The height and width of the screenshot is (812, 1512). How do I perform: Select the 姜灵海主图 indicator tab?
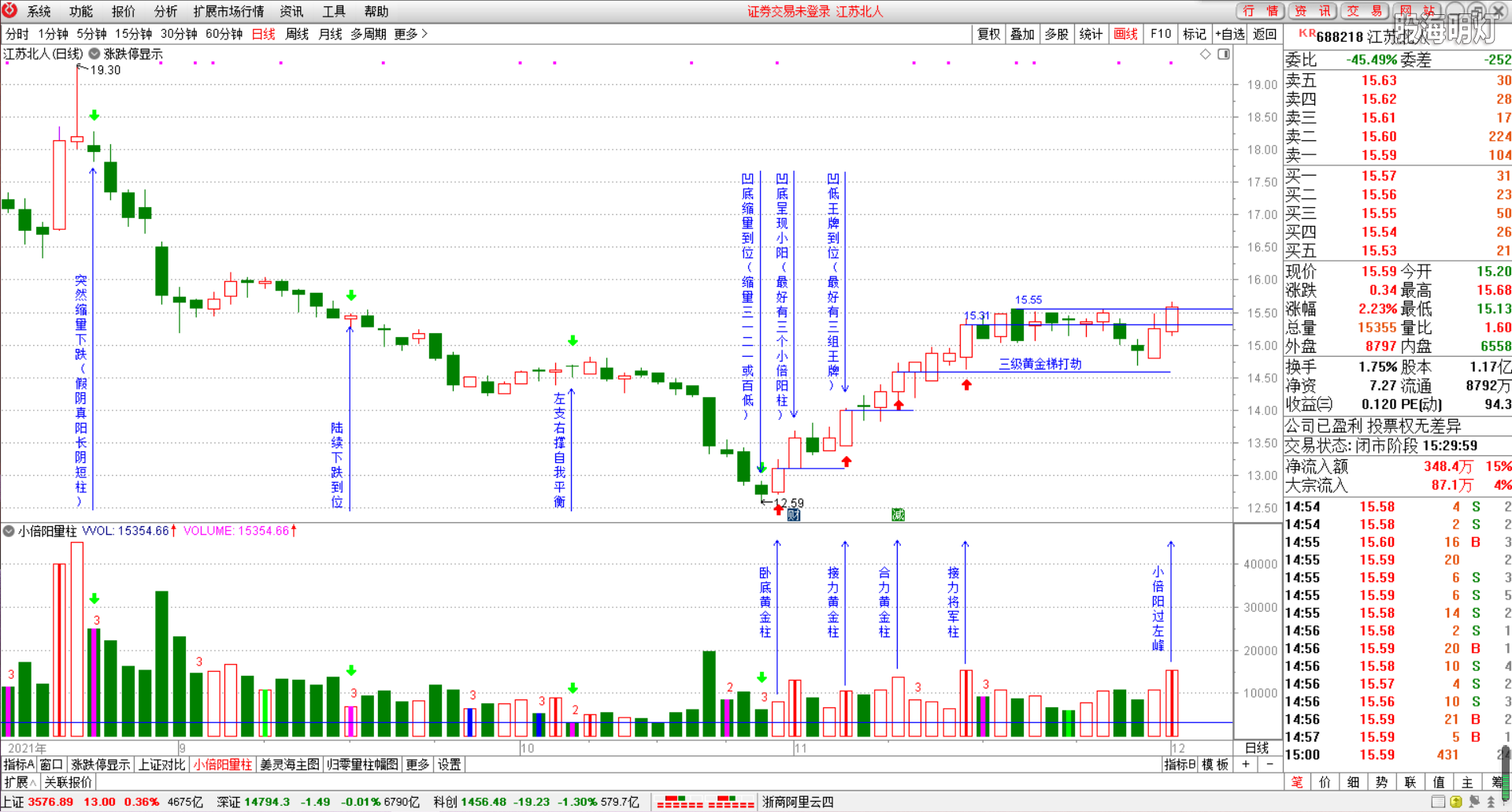(x=290, y=764)
